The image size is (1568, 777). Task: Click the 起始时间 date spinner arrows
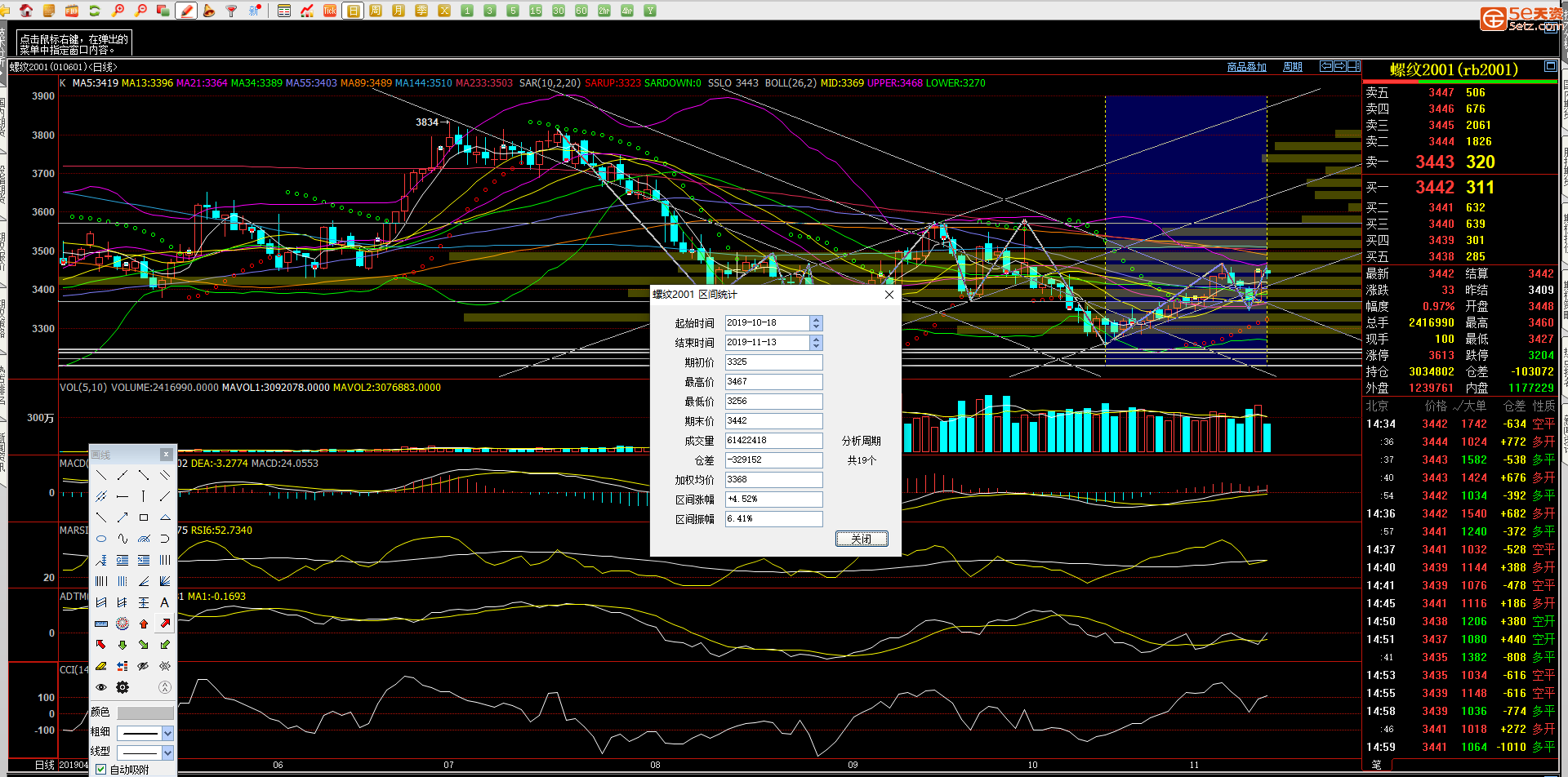816,323
